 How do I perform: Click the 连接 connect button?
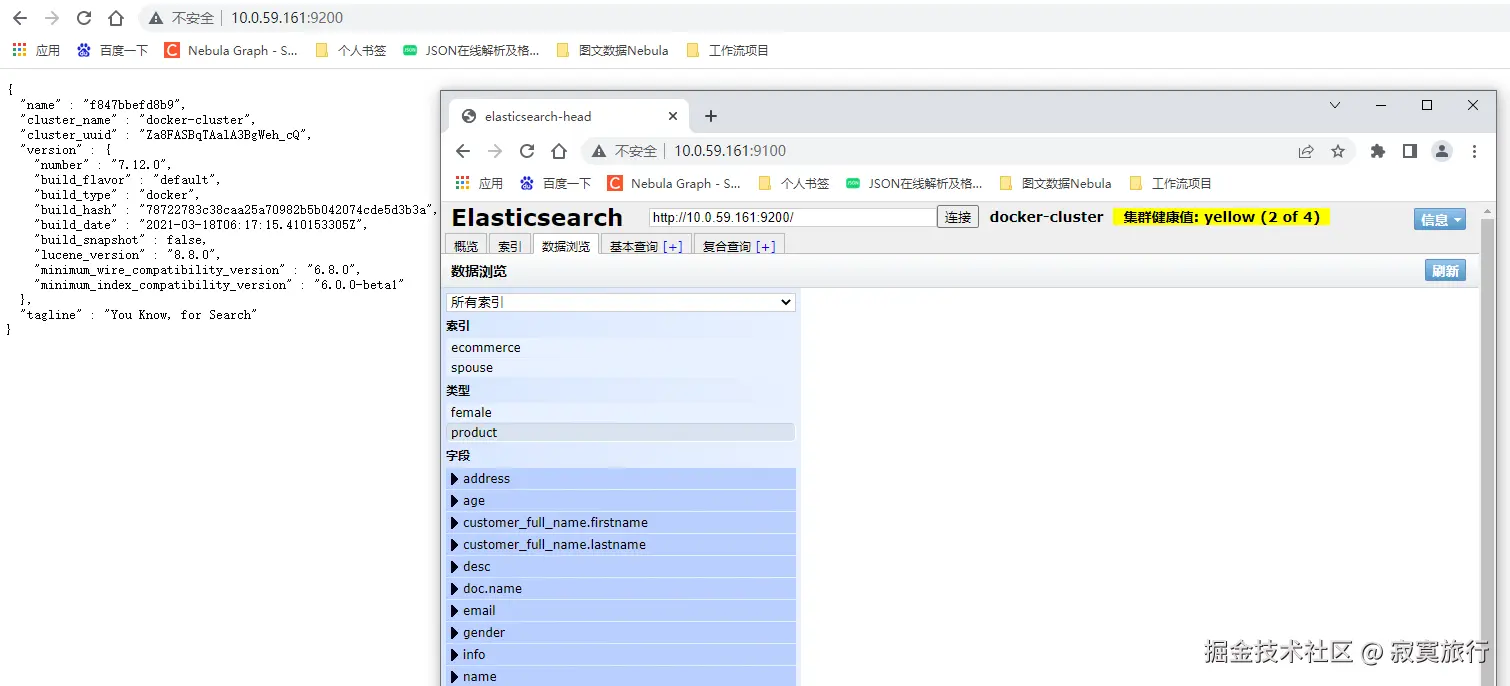[x=958, y=217]
